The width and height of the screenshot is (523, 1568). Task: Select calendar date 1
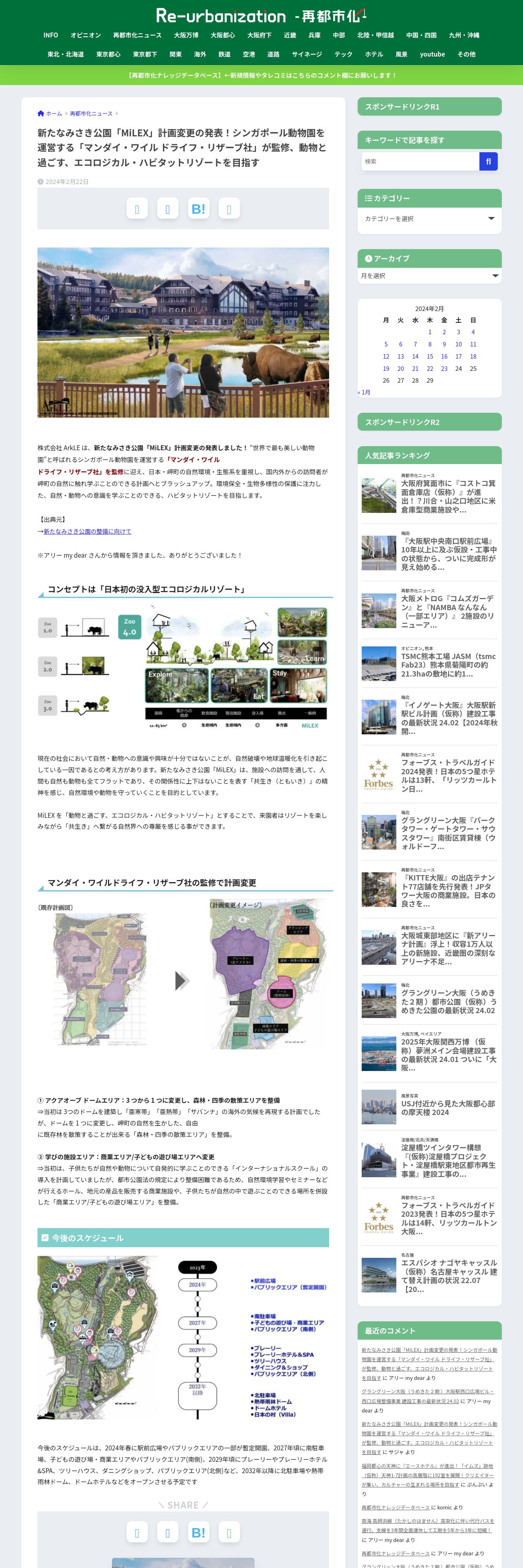pyautogui.click(x=430, y=332)
